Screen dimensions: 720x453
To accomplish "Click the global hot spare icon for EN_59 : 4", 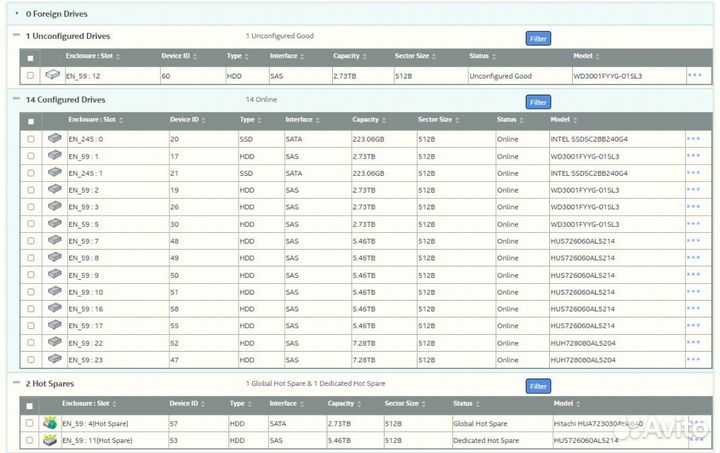I will point(49,423).
